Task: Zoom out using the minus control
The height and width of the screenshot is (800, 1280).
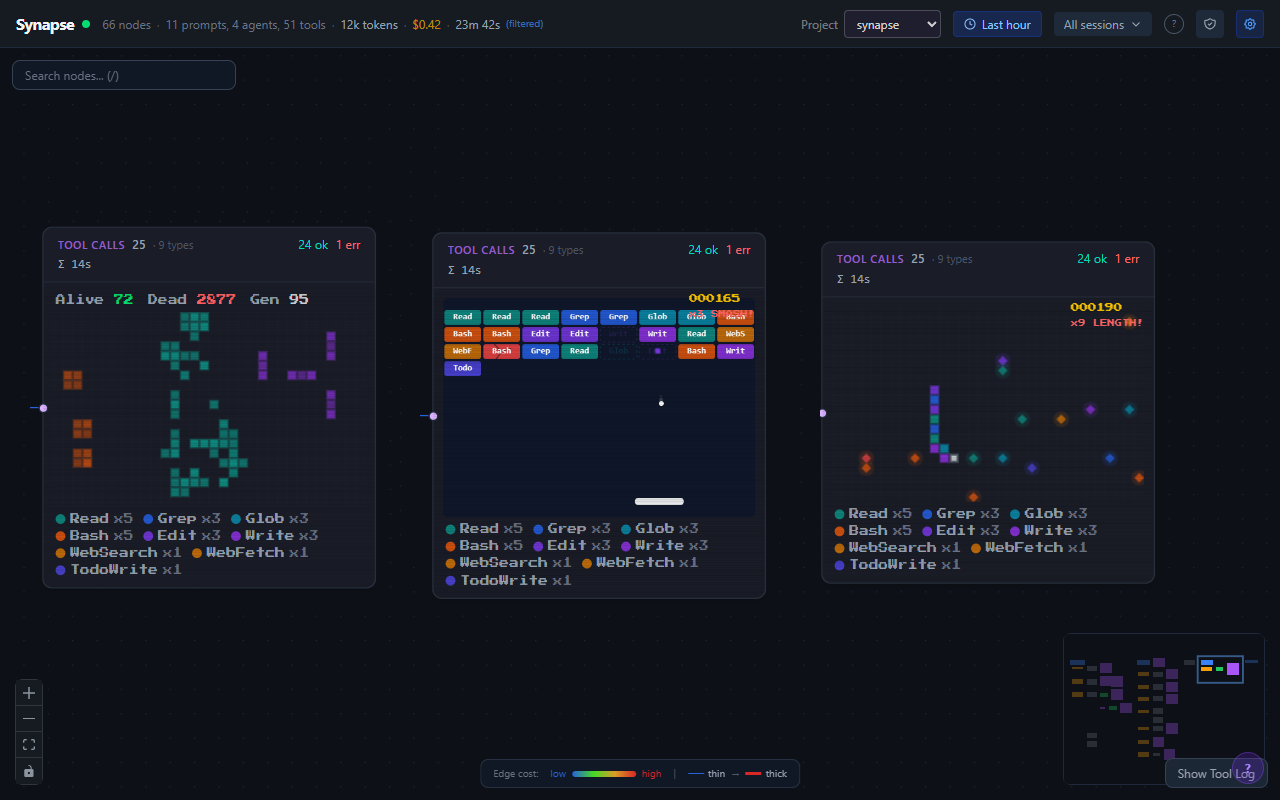Action: 28,718
